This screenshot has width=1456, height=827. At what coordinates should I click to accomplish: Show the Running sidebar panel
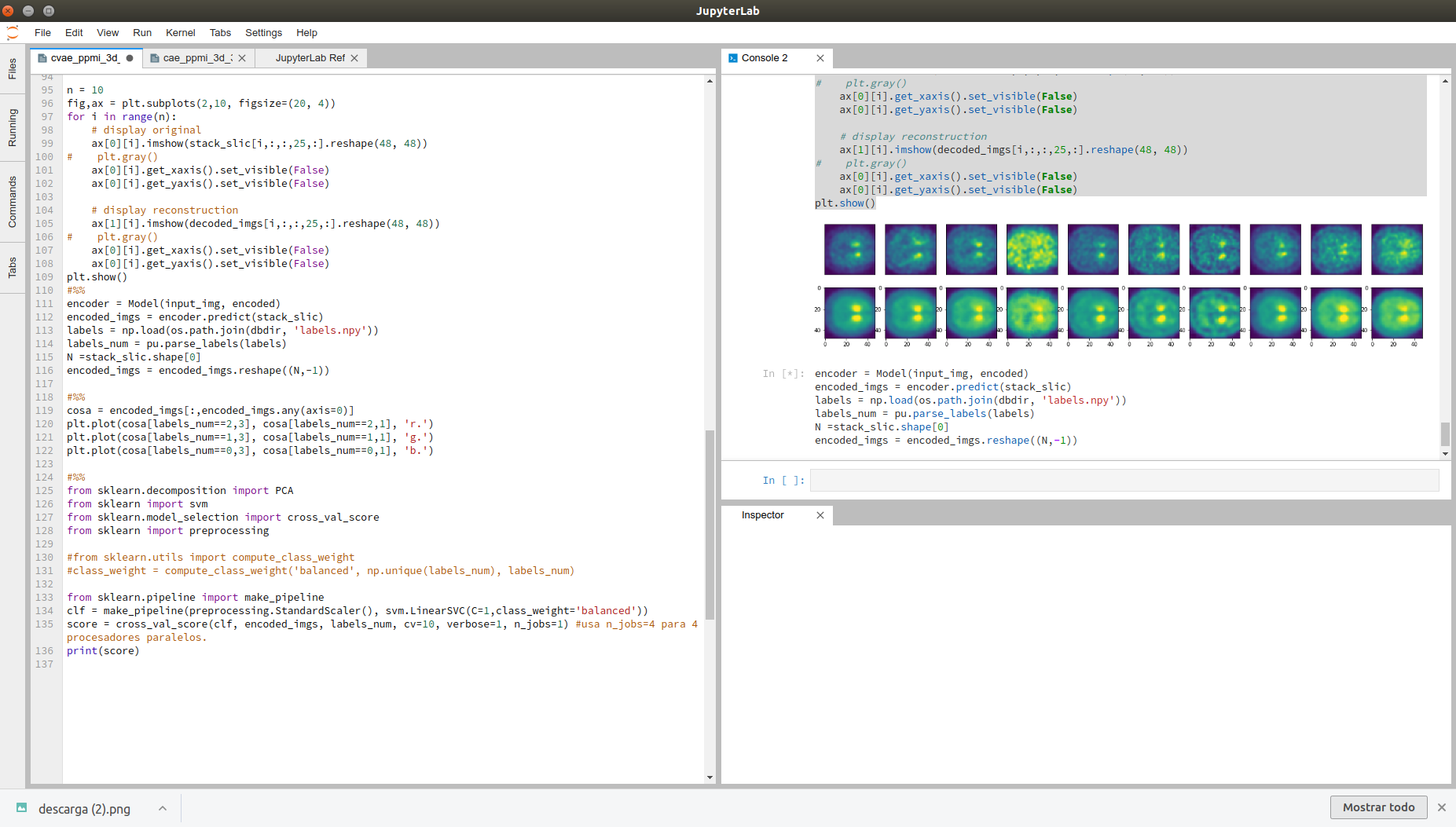(13, 127)
